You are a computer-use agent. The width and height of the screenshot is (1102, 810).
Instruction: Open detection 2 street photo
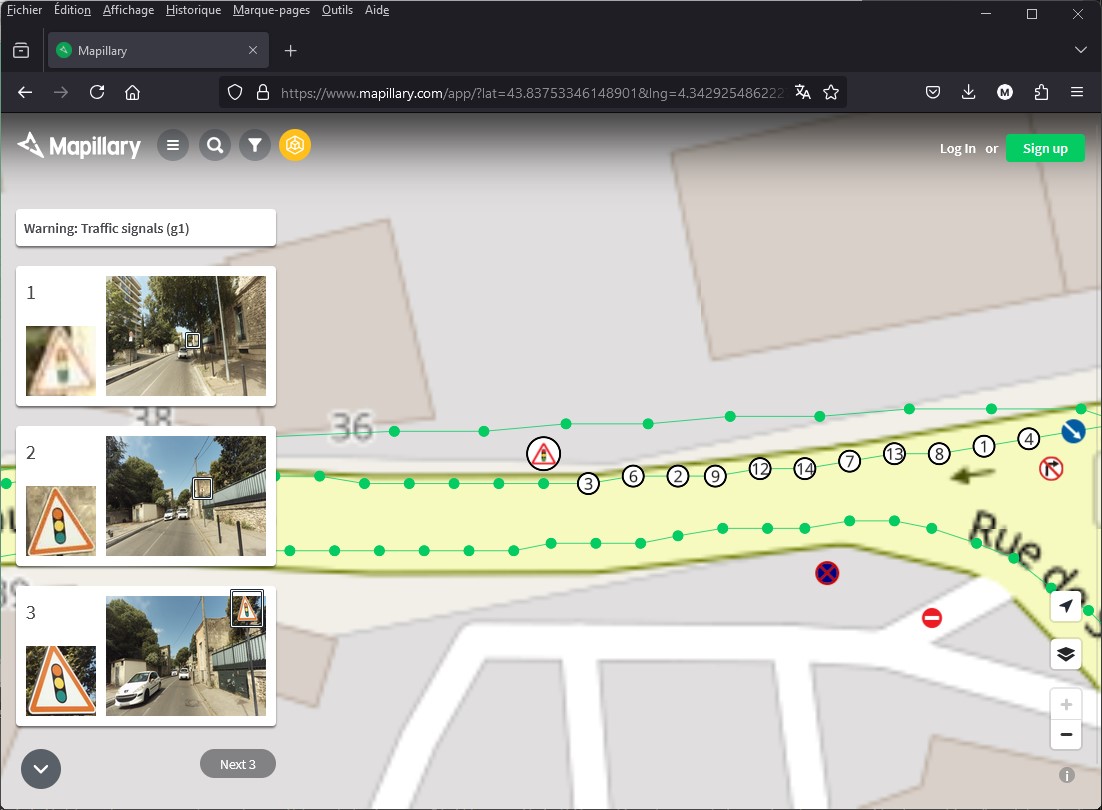(x=186, y=496)
